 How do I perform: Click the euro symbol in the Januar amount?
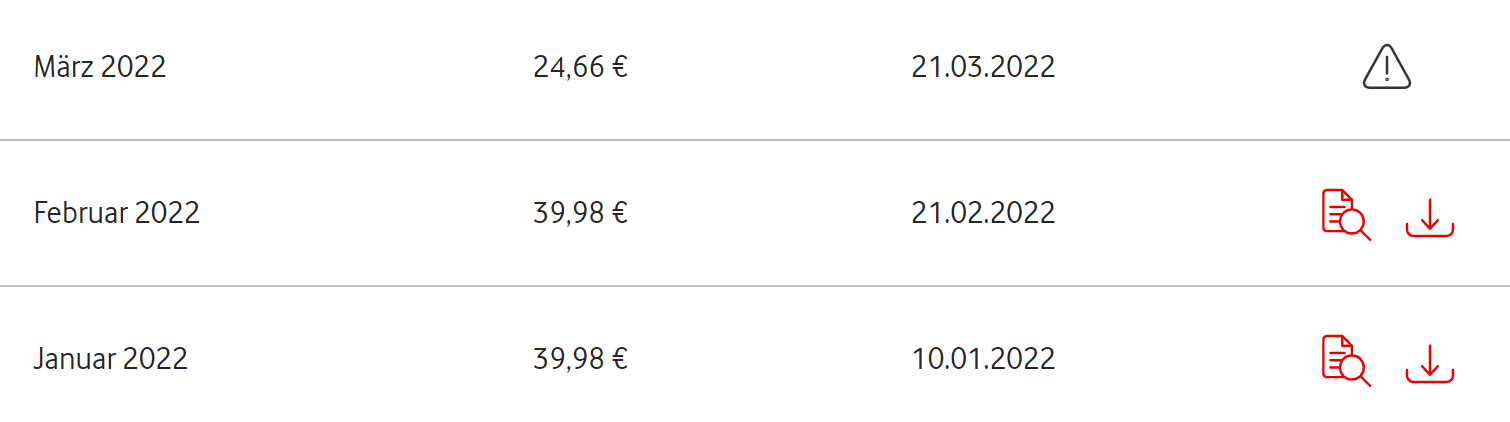point(620,360)
